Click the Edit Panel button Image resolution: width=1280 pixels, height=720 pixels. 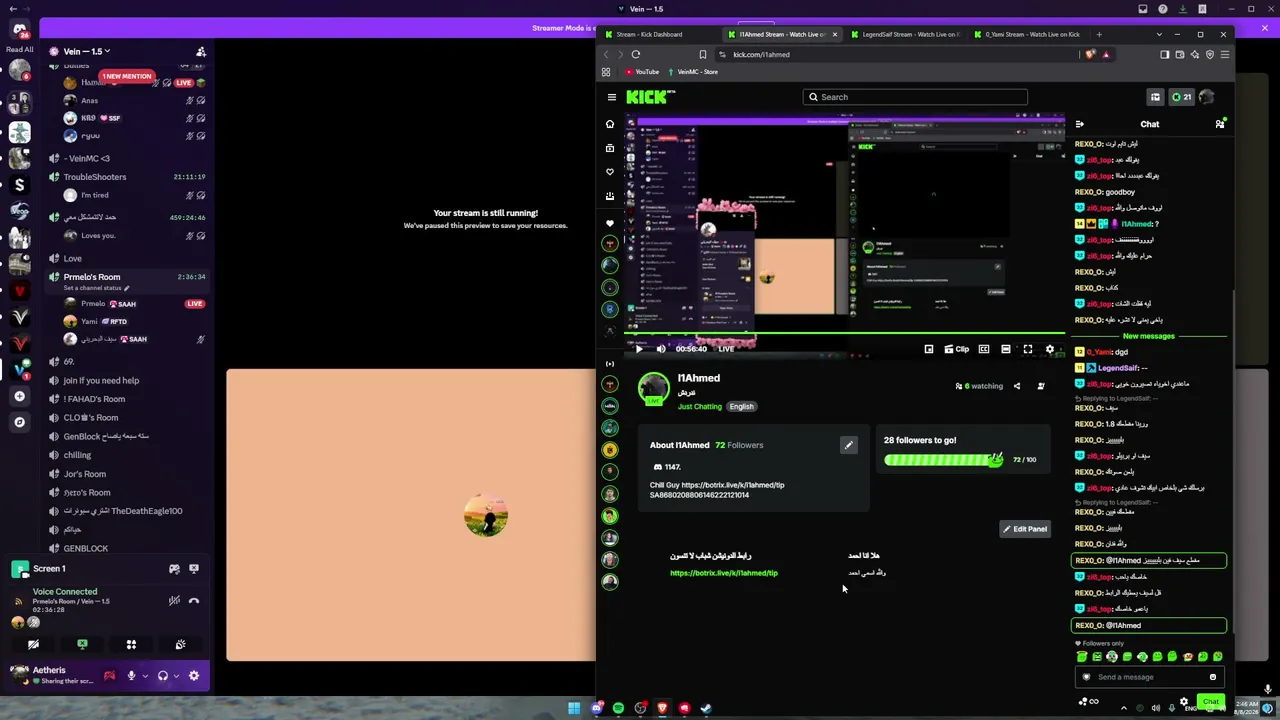[x=1025, y=529]
